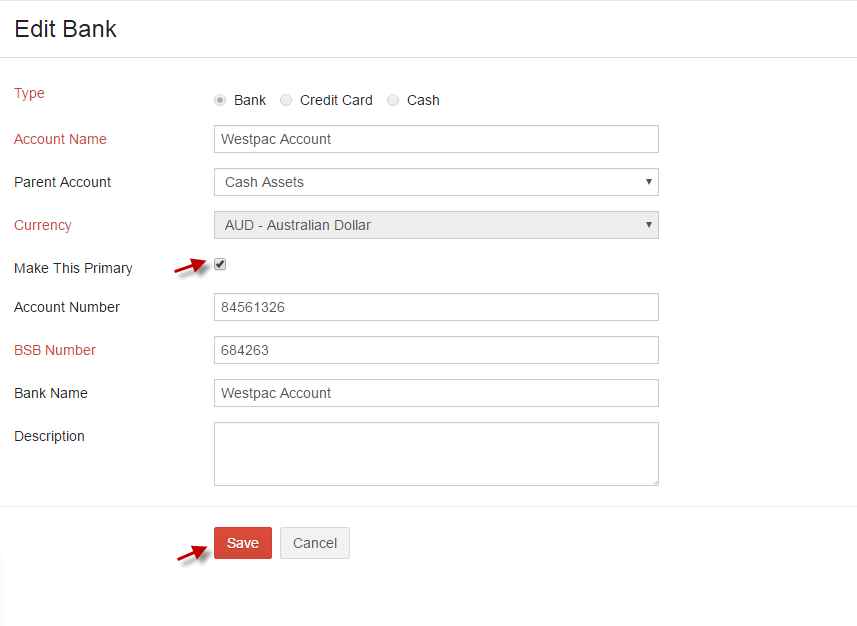
Task: Click inside the Description text area
Action: click(436, 454)
